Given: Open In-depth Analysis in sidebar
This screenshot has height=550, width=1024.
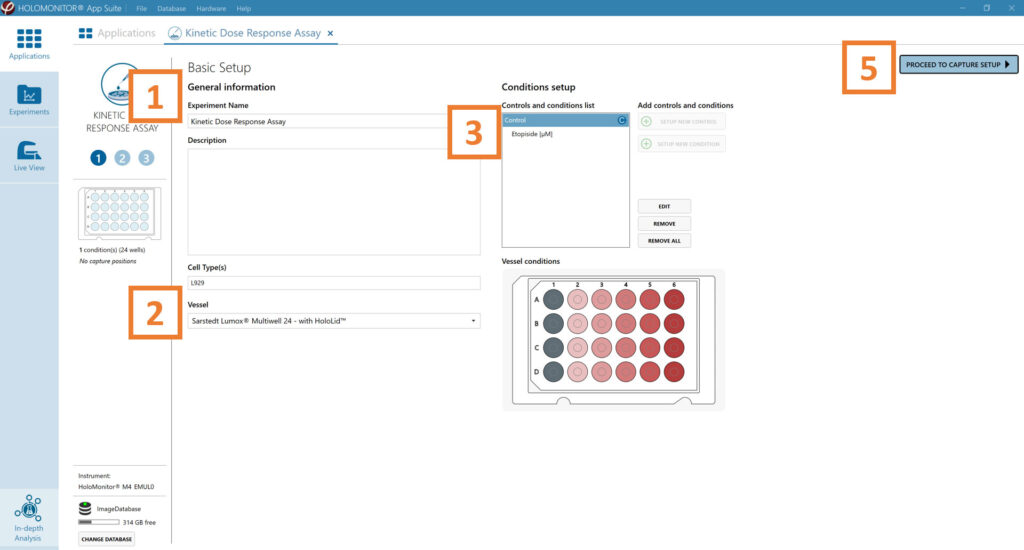Looking at the screenshot, I should point(28,518).
